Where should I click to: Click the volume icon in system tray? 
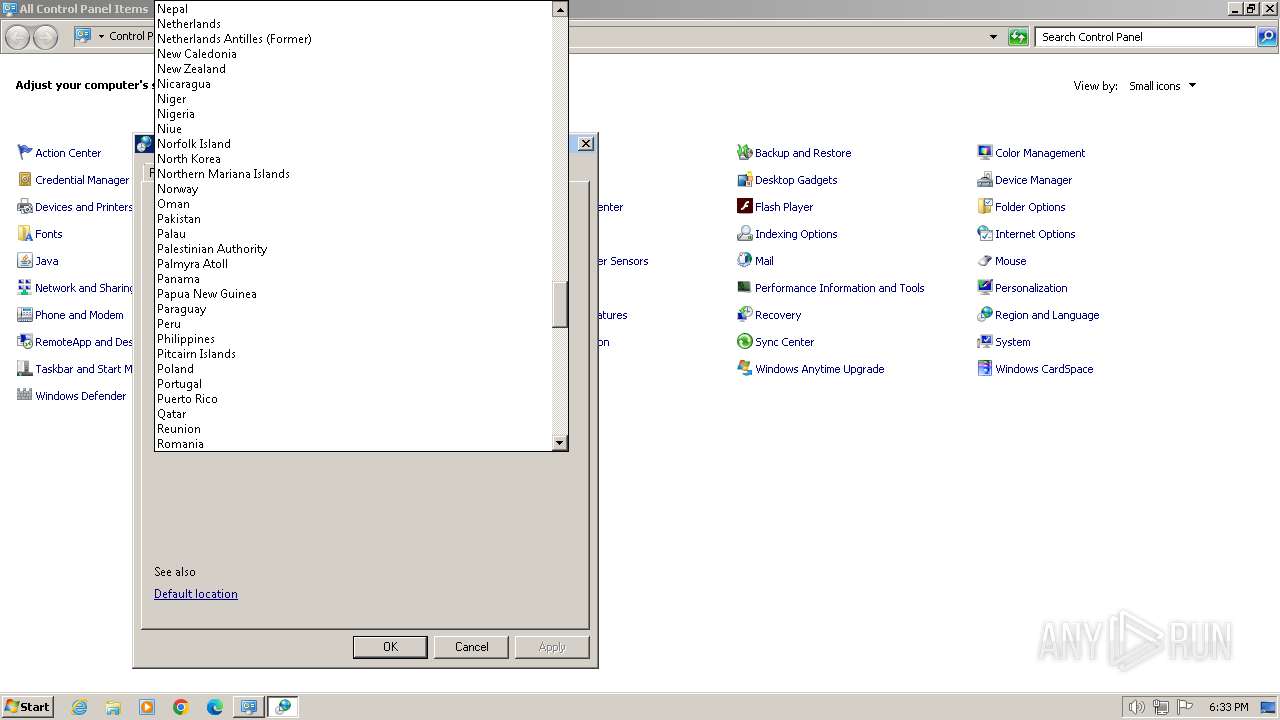click(1136, 707)
